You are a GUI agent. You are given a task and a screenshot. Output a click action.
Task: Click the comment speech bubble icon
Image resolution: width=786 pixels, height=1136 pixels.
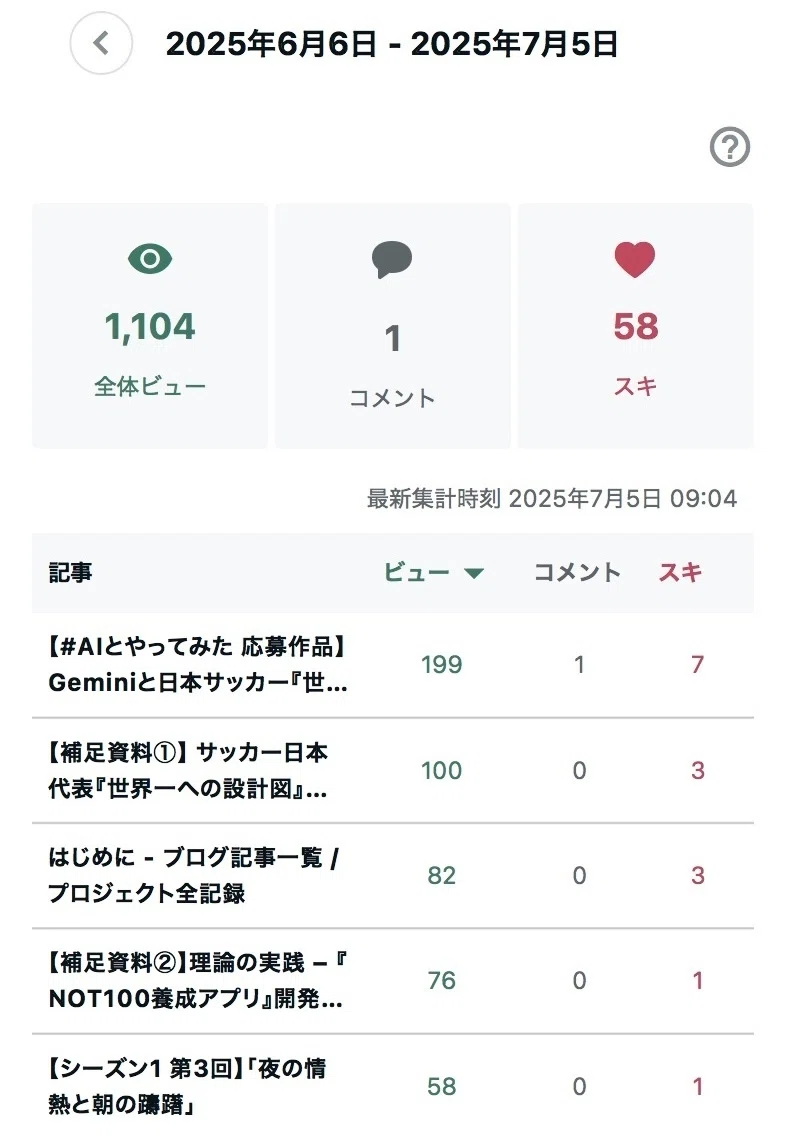pyautogui.click(x=392, y=259)
